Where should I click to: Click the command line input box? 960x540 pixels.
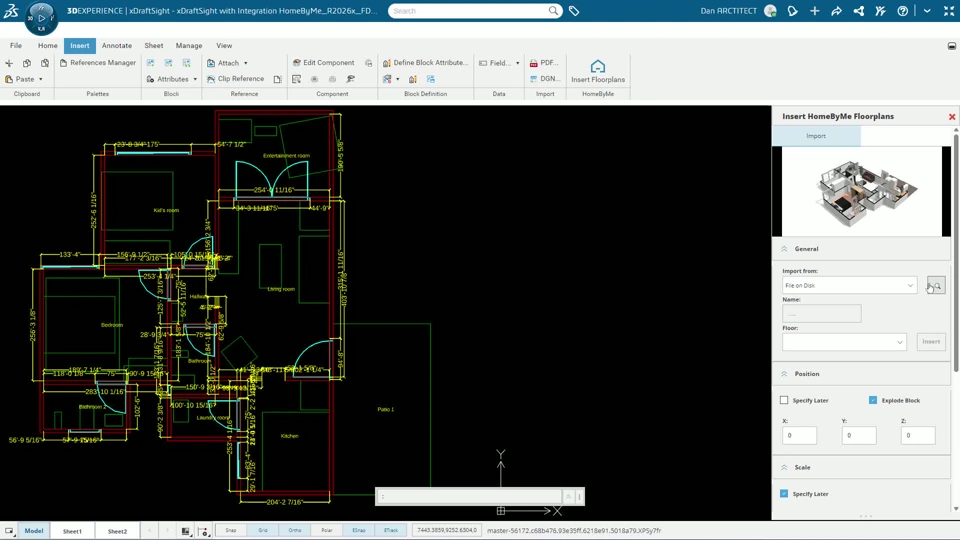coord(470,497)
